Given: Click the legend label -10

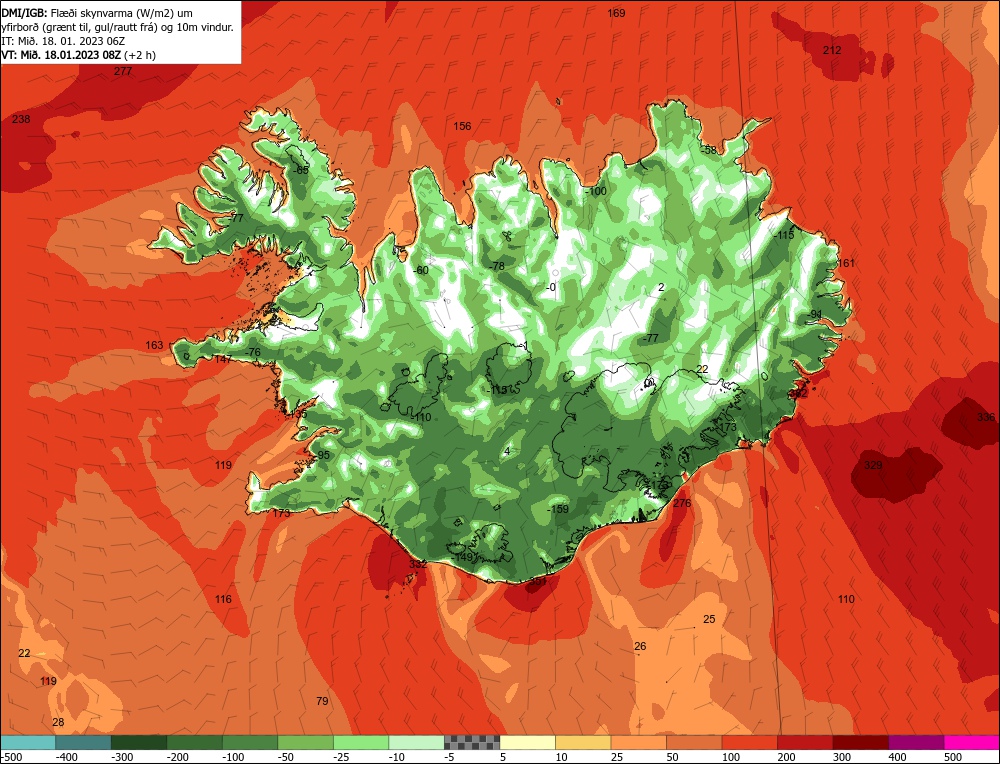Looking at the screenshot, I should [x=396, y=757].
